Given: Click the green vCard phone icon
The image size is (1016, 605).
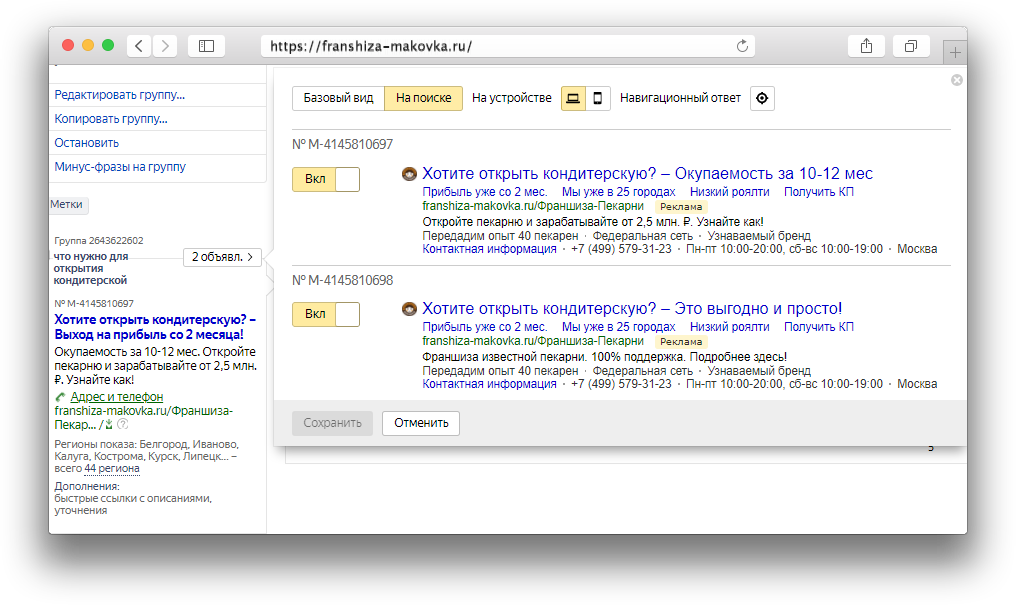Looking at the screenshot, I should (x=60, y=397).
